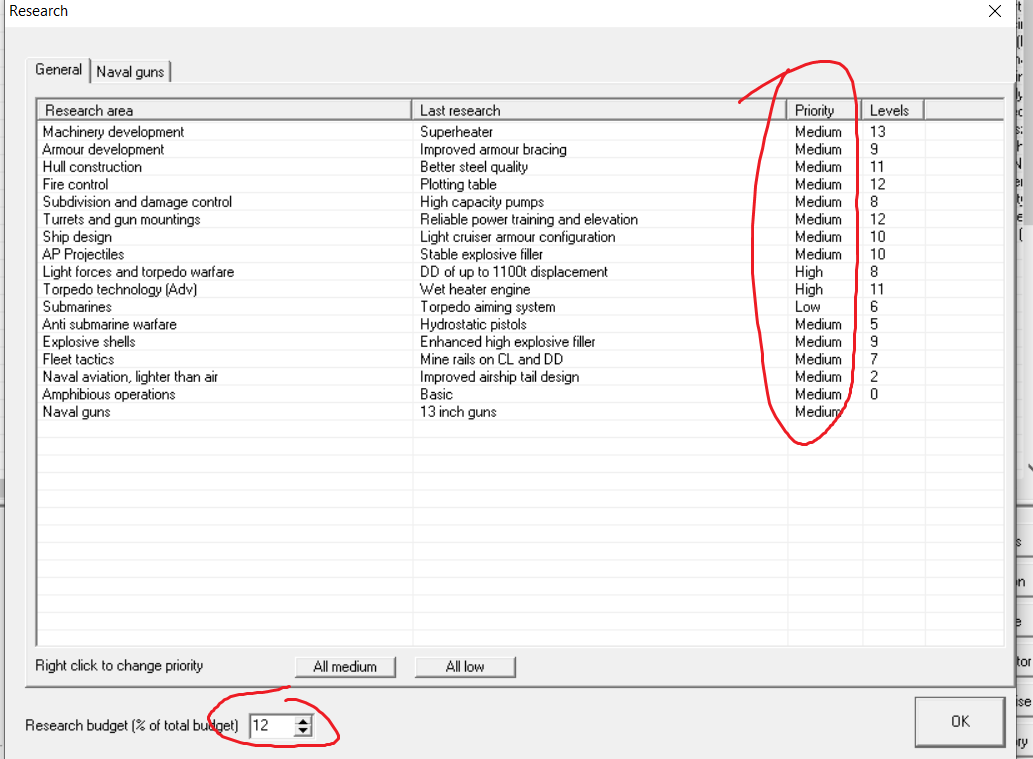Select Naval aviation, lighter than air row

[130, 377]
